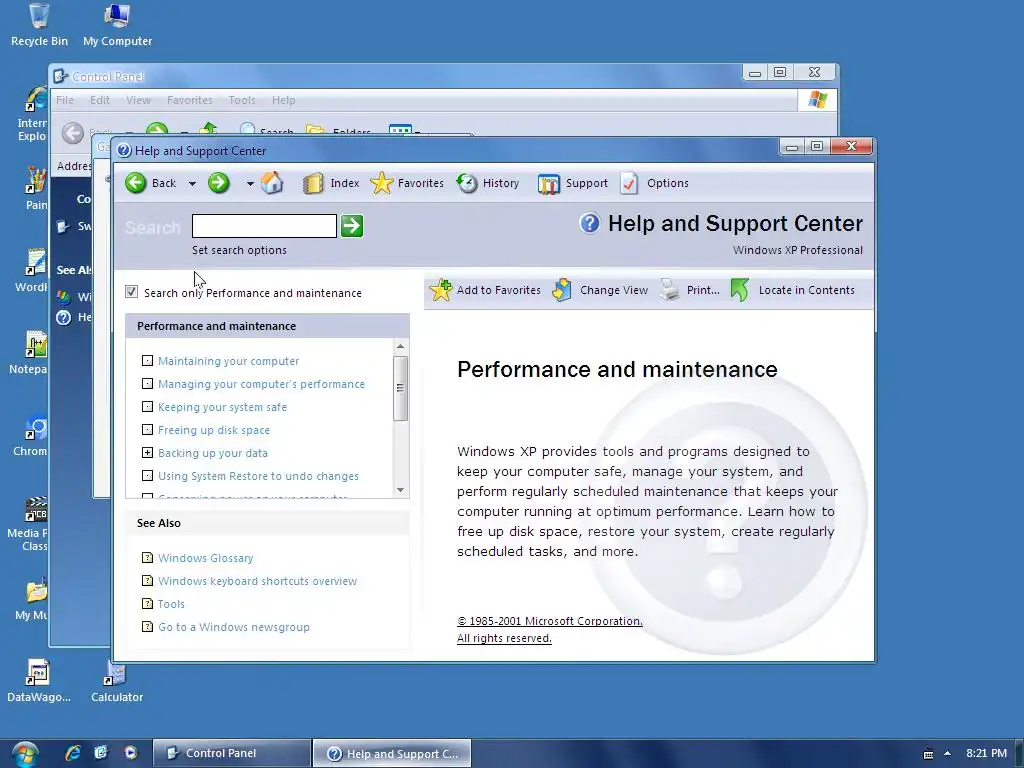Open the Calculator desktop shortcut
The height and width of the screenshot is (768, 1024).
117,682
